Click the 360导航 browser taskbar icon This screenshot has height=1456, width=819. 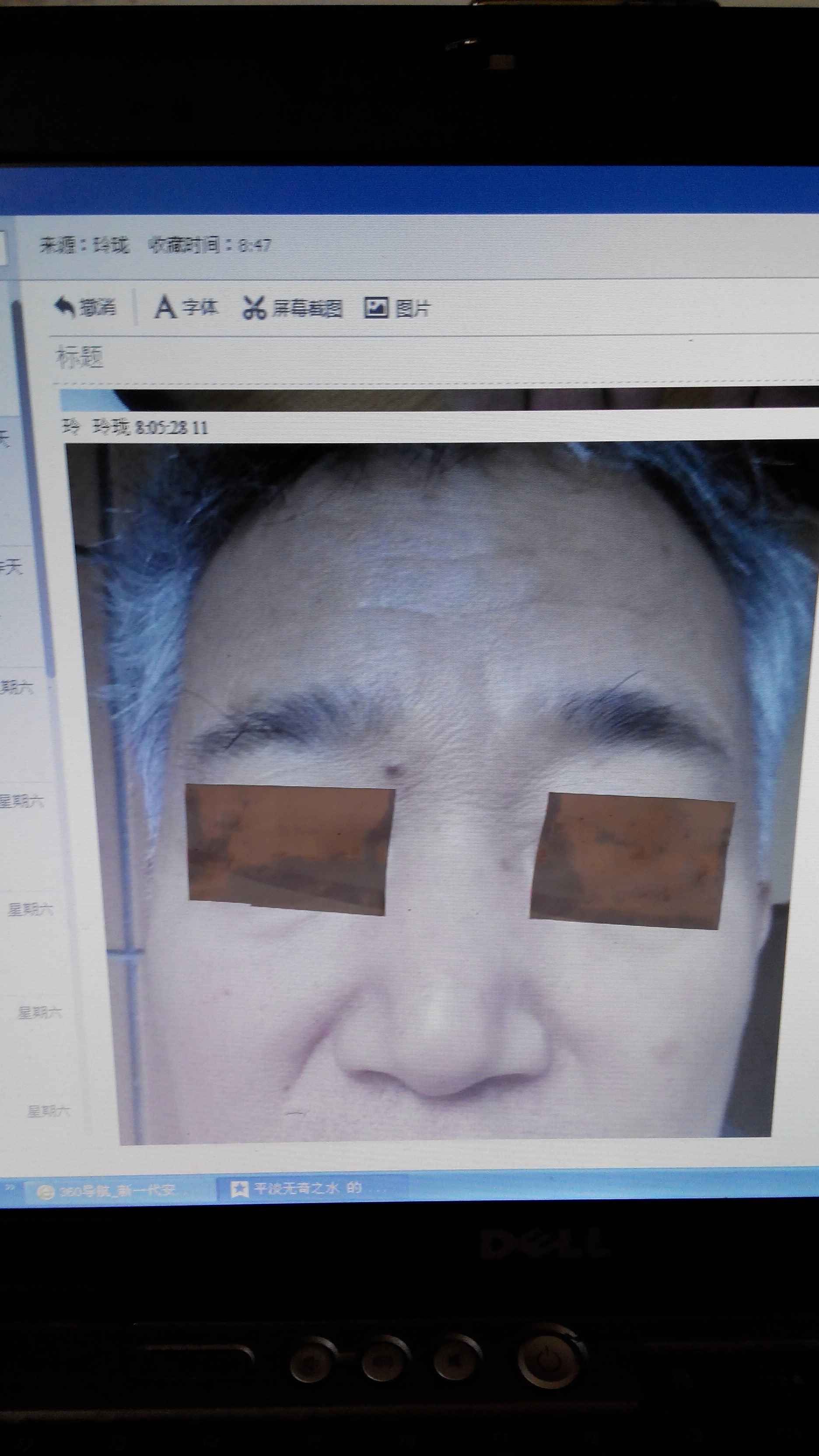[x=45, y=1191]
